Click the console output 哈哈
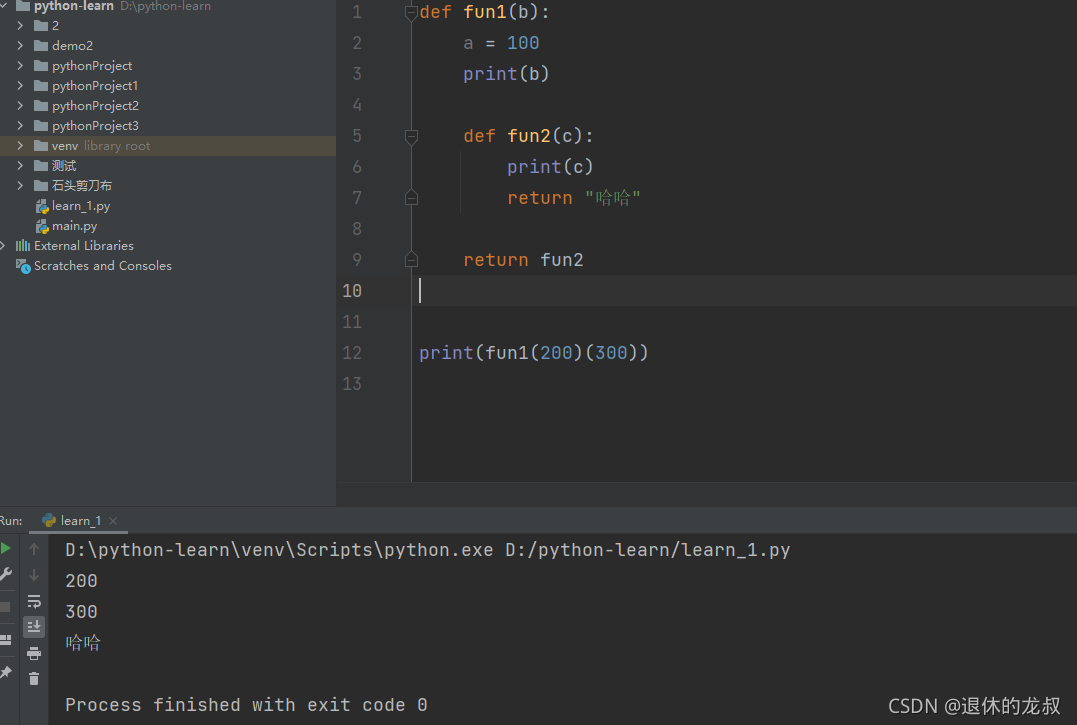 pyautogui.click(x=83, y=643)
